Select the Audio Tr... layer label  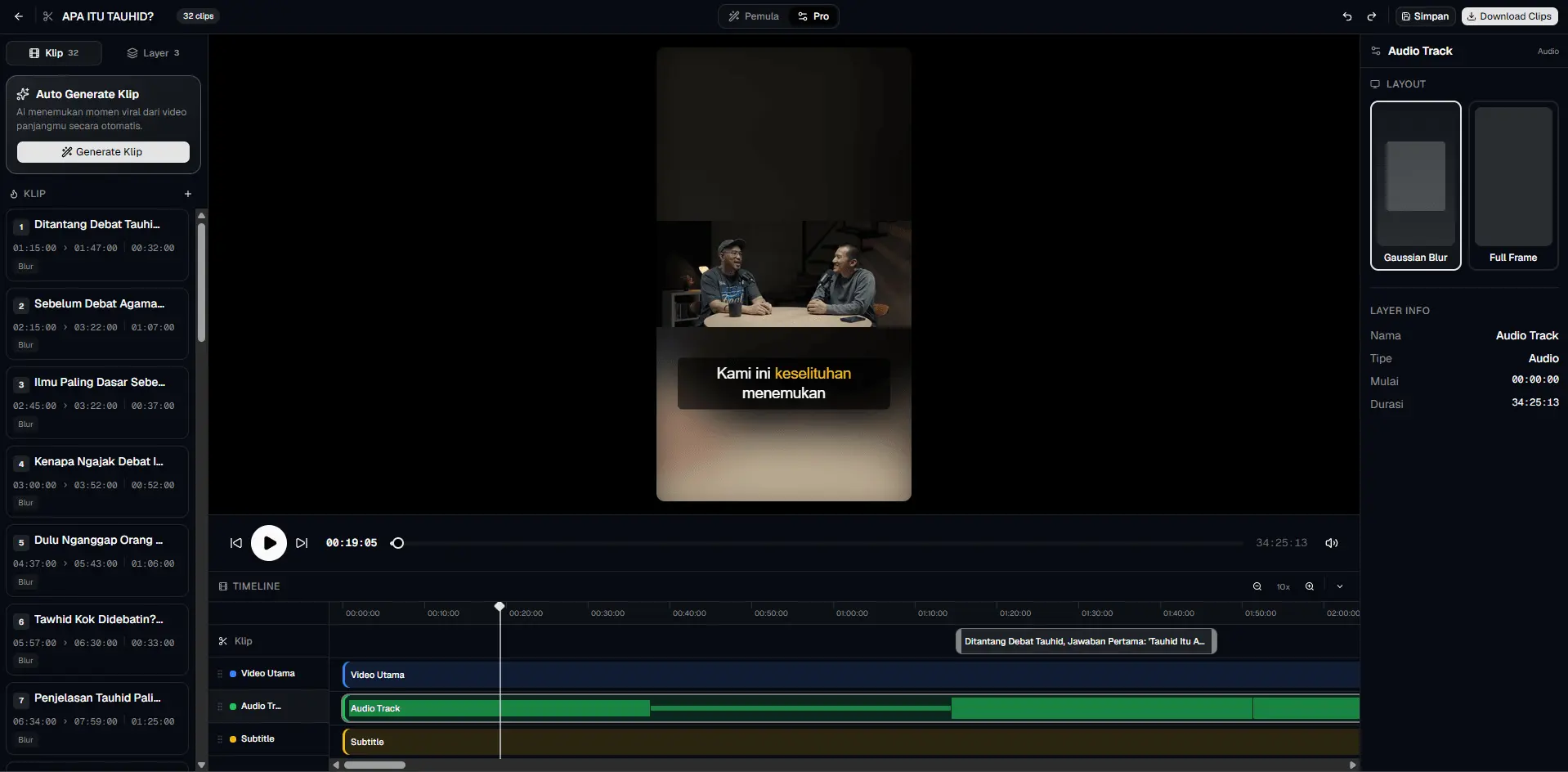click(261, 707)
